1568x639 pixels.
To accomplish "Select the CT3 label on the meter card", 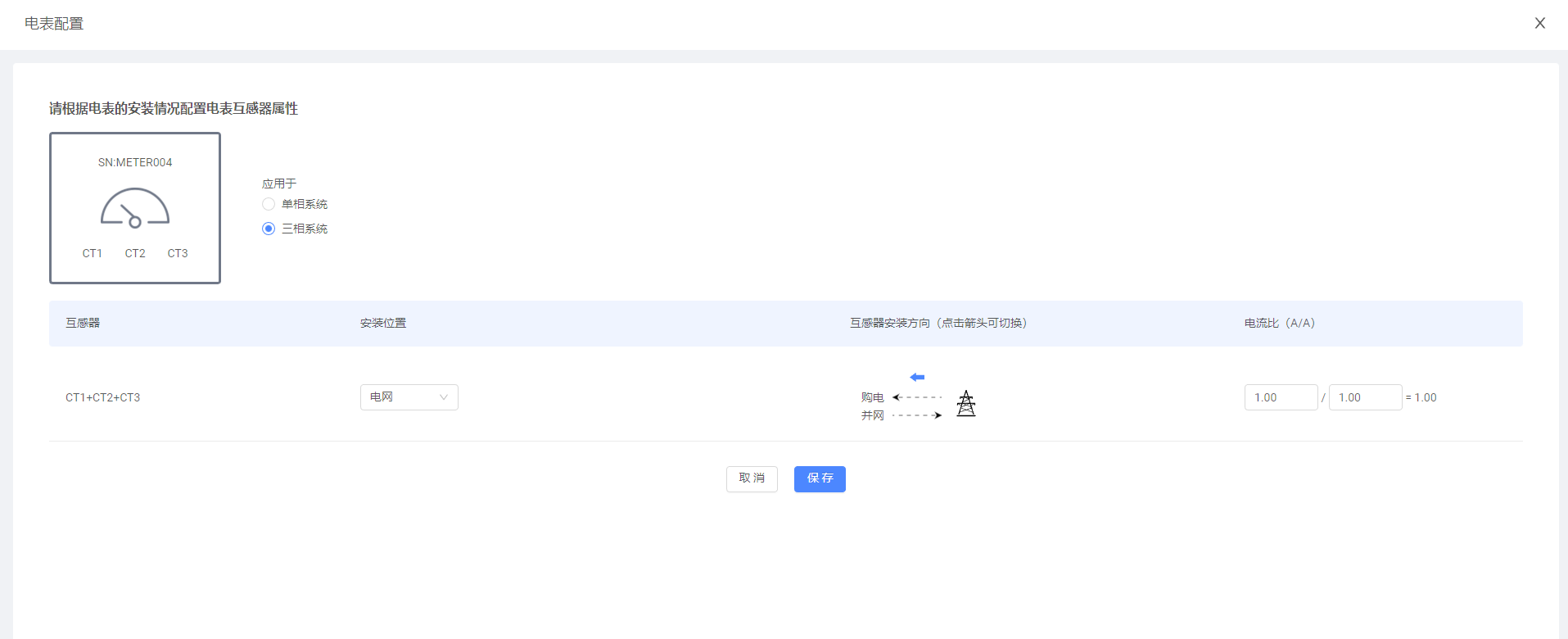I will (178, 253).
